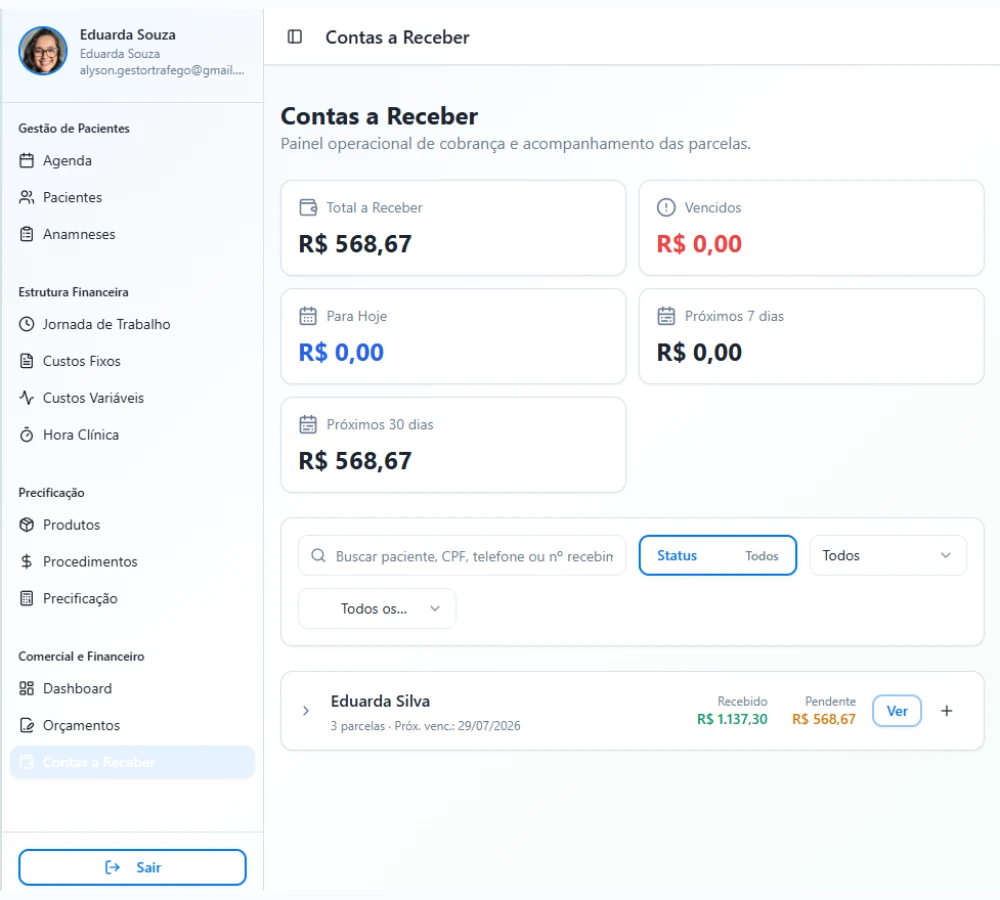This screenshot has width=1000, height=900.
Task: Click the Pacientes people icon
Action: tap(26, 197)
